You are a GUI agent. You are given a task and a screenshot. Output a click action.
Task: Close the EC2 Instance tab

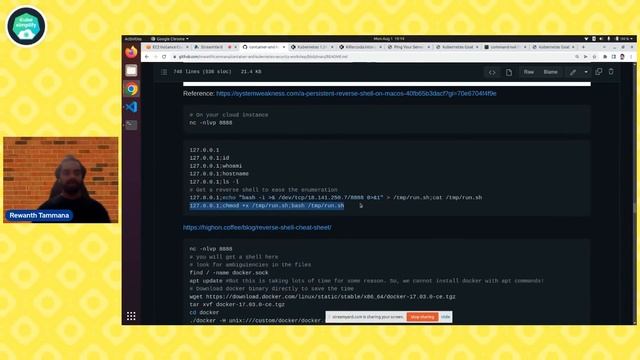pyautogui.click(x=187, y=47)
